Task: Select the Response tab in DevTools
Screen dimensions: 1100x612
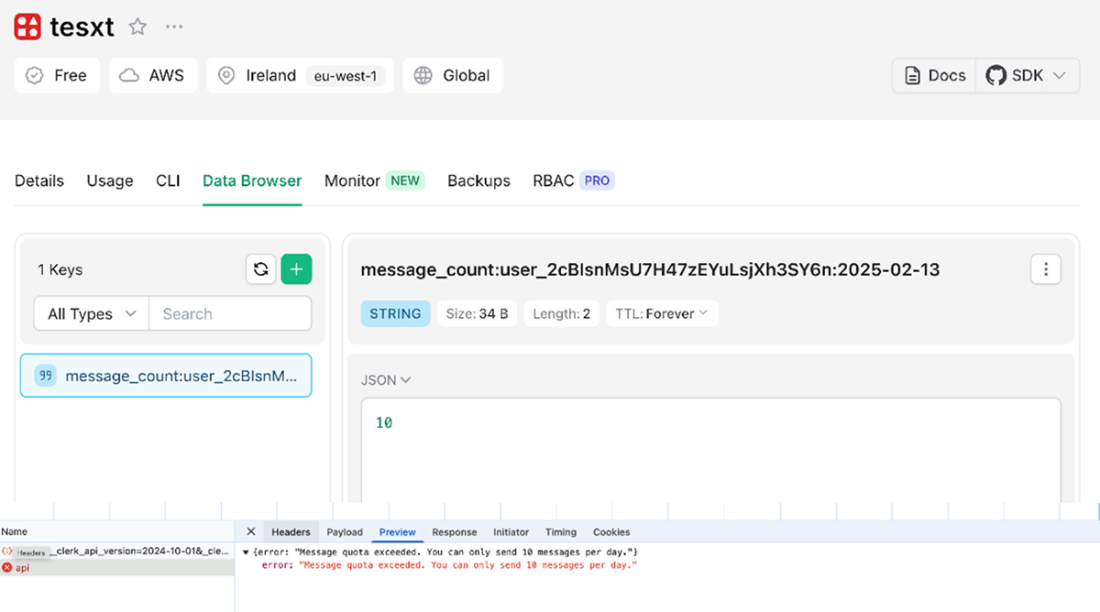Action: click(454, 532)
